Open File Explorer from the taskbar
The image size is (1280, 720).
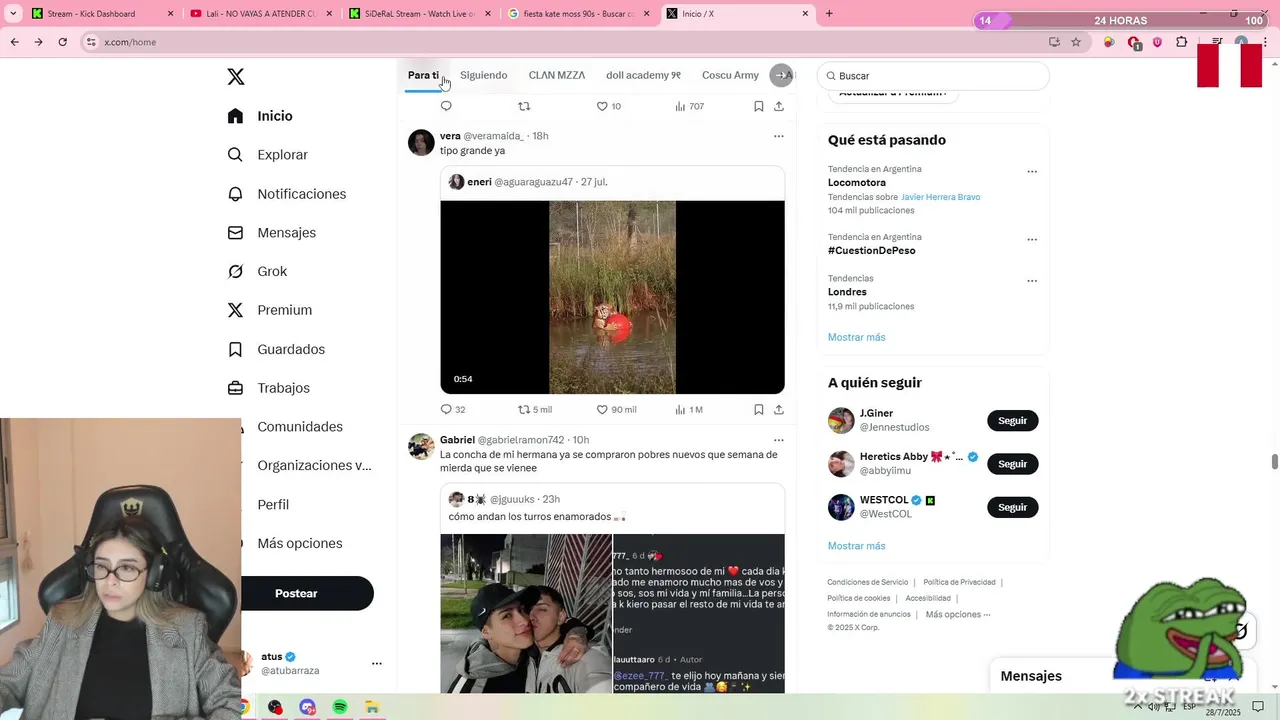pos(372,707)
